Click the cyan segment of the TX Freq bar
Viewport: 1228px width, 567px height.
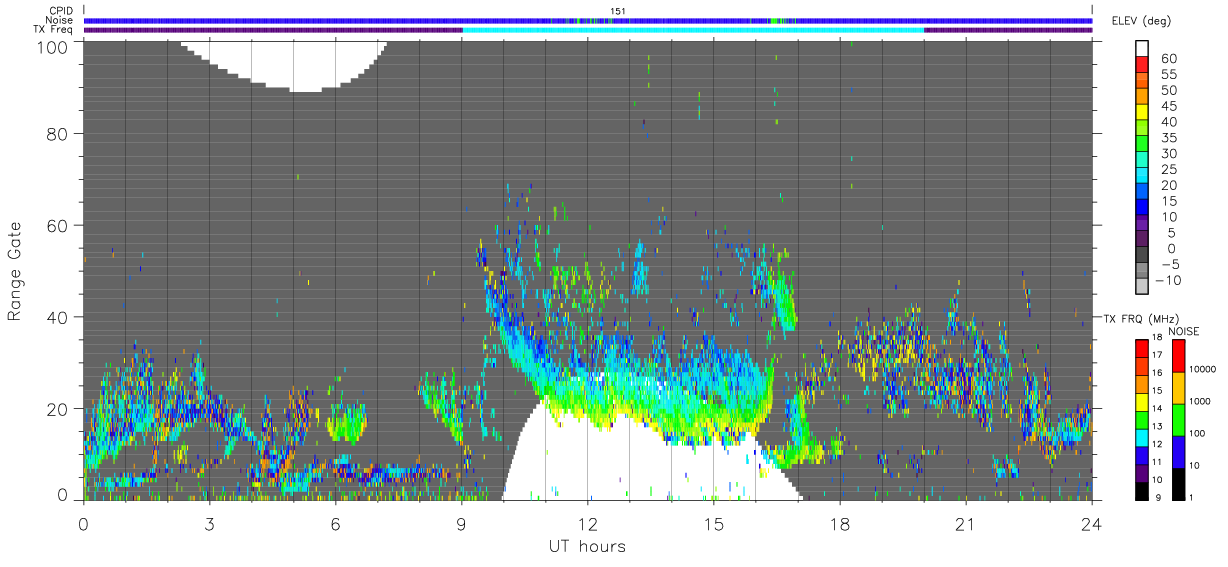(693, 30)
